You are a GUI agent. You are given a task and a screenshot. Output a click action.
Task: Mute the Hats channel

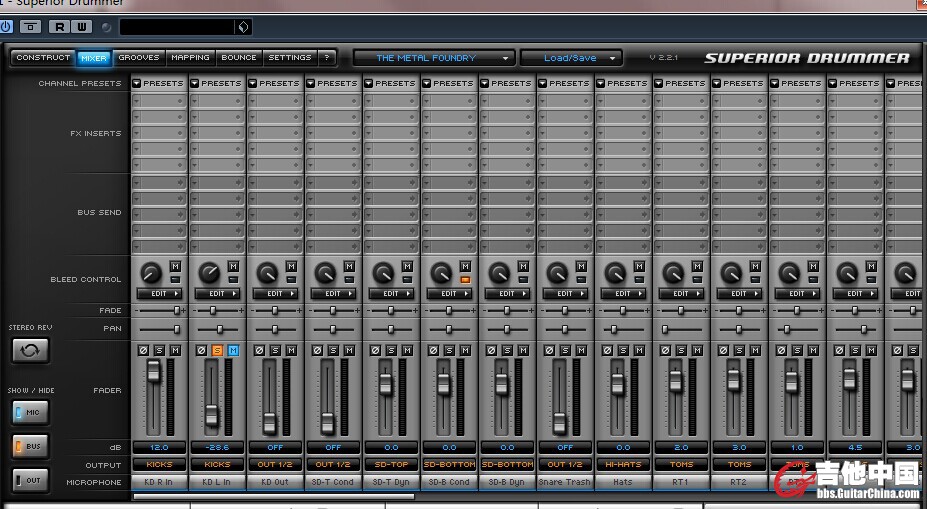click(639, 350)
